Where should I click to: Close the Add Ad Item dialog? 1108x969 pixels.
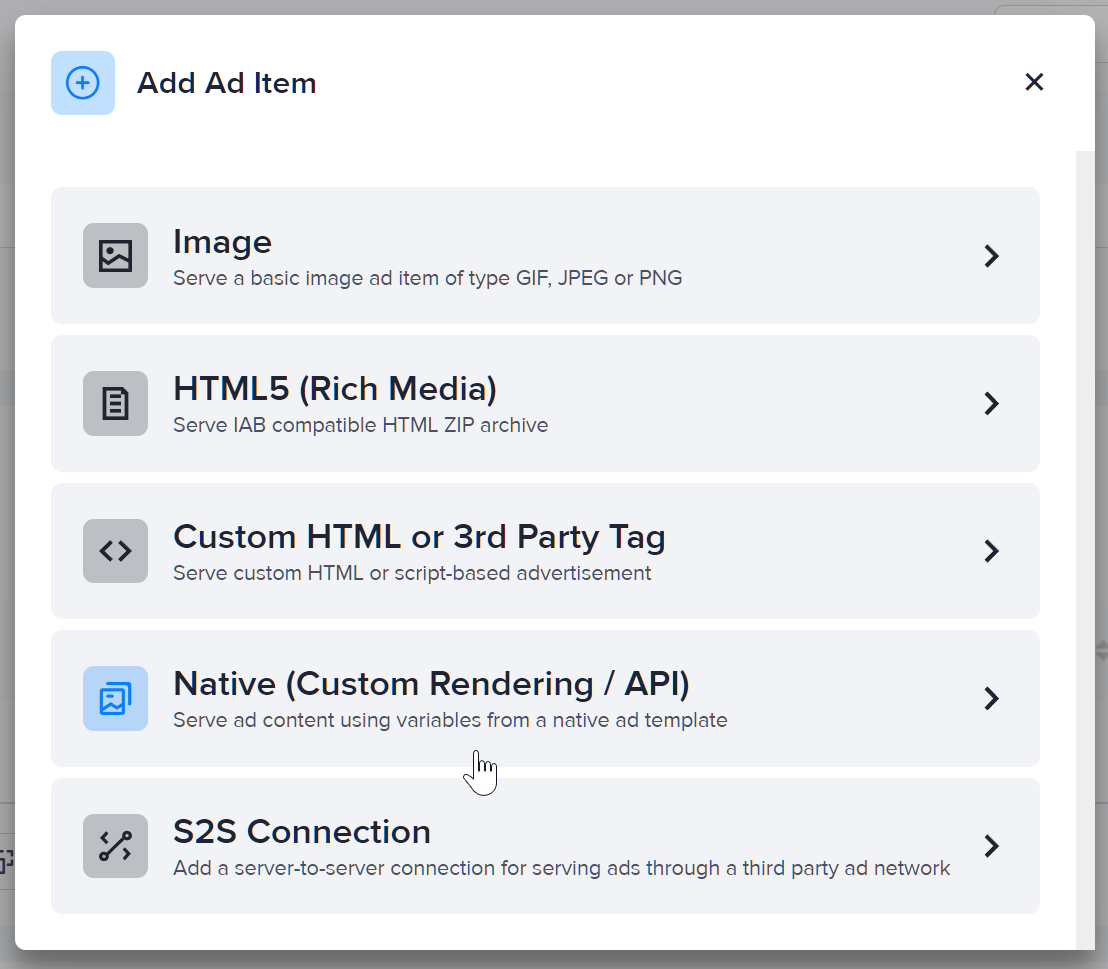pos(1034,82)
